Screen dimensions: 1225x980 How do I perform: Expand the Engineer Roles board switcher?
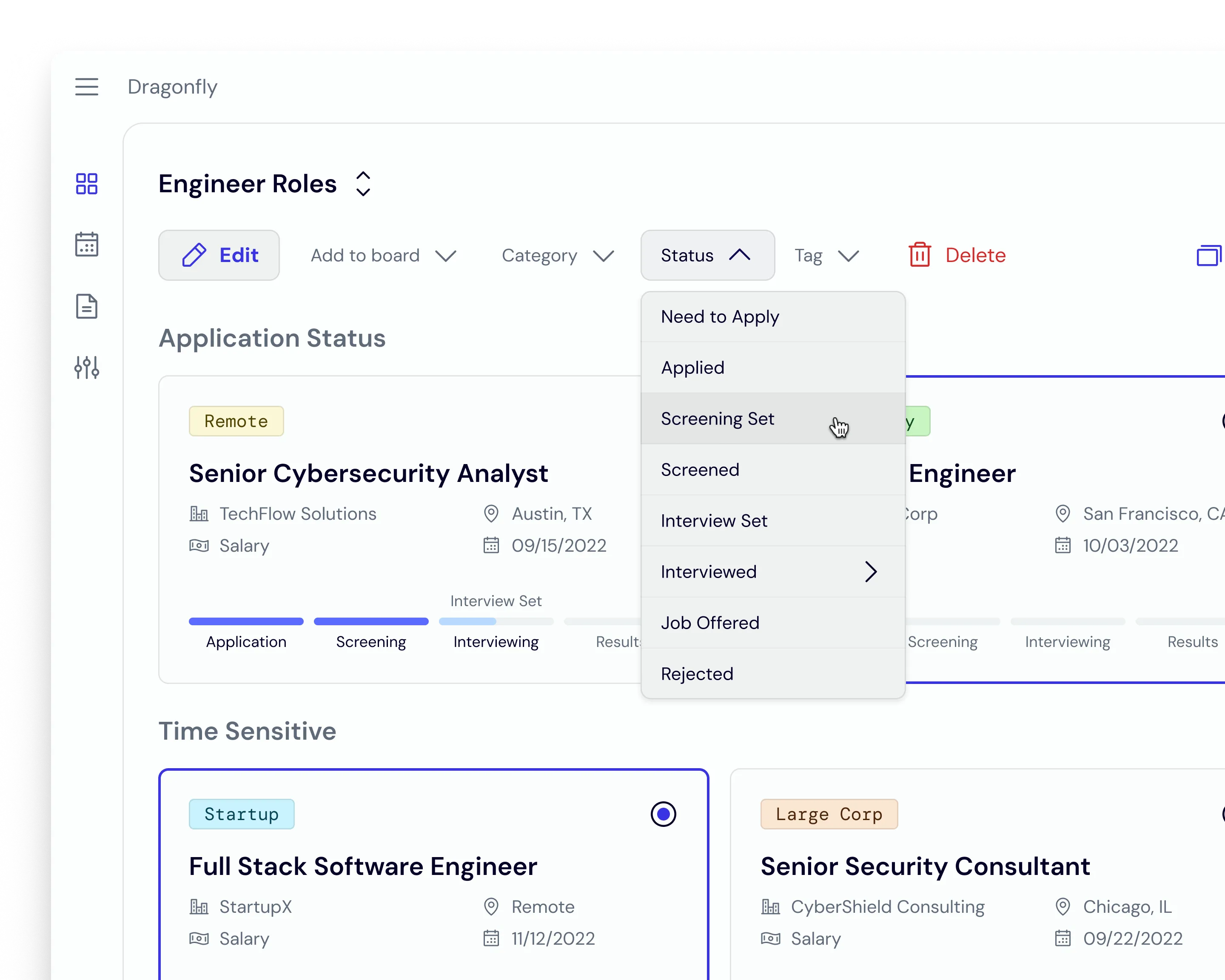[x=363, y=184]
